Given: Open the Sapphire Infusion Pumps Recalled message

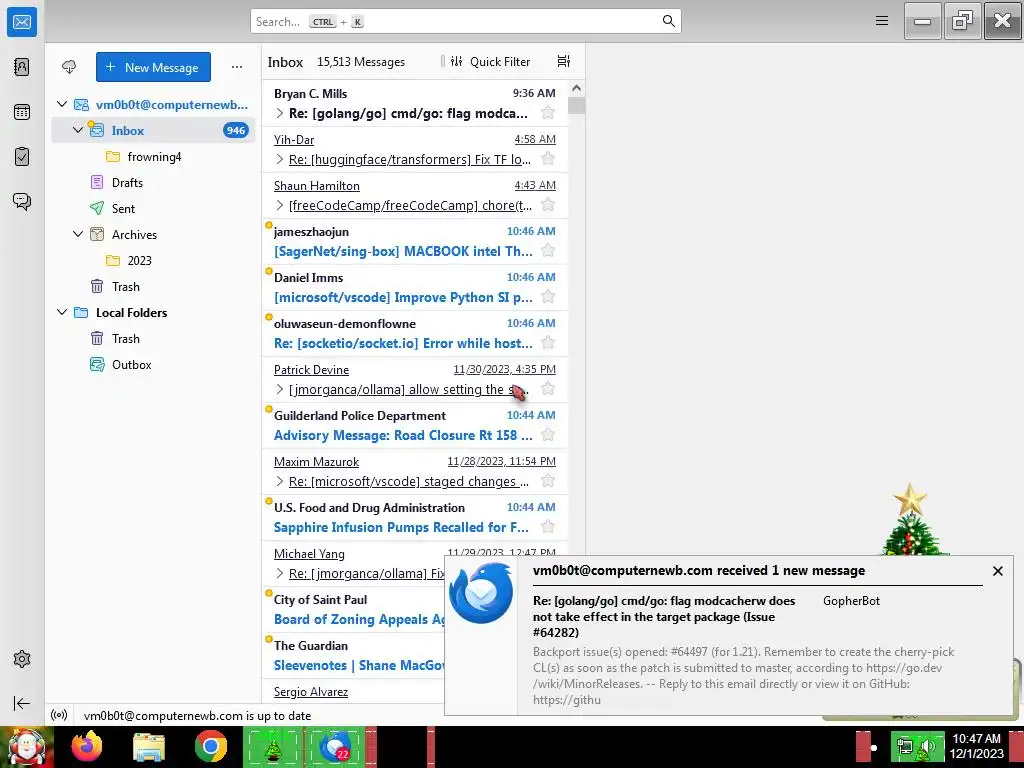Looking at the screenshot, I should pyautogui.click(x=415, y=517).
